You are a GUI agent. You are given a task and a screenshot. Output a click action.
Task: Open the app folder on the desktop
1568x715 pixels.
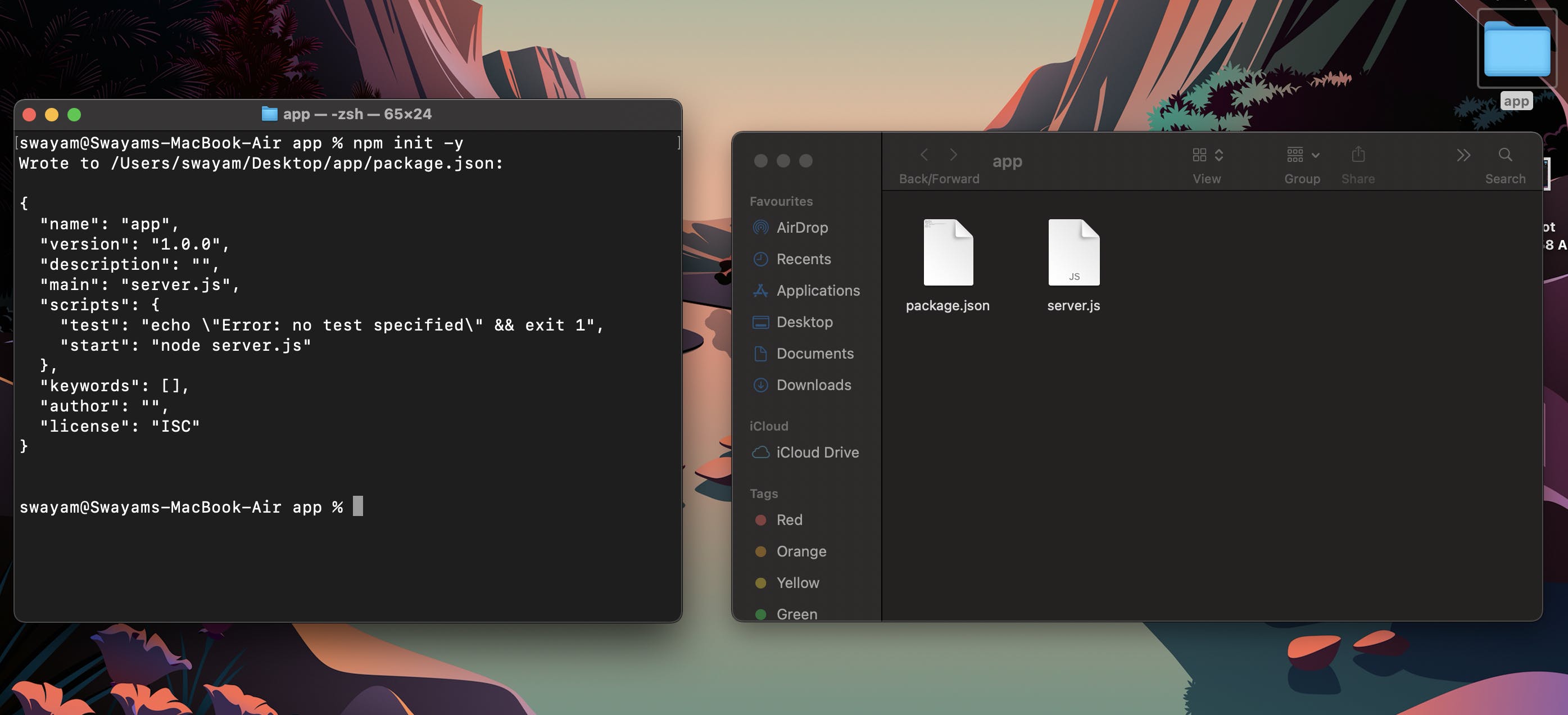click(1516, 49)
